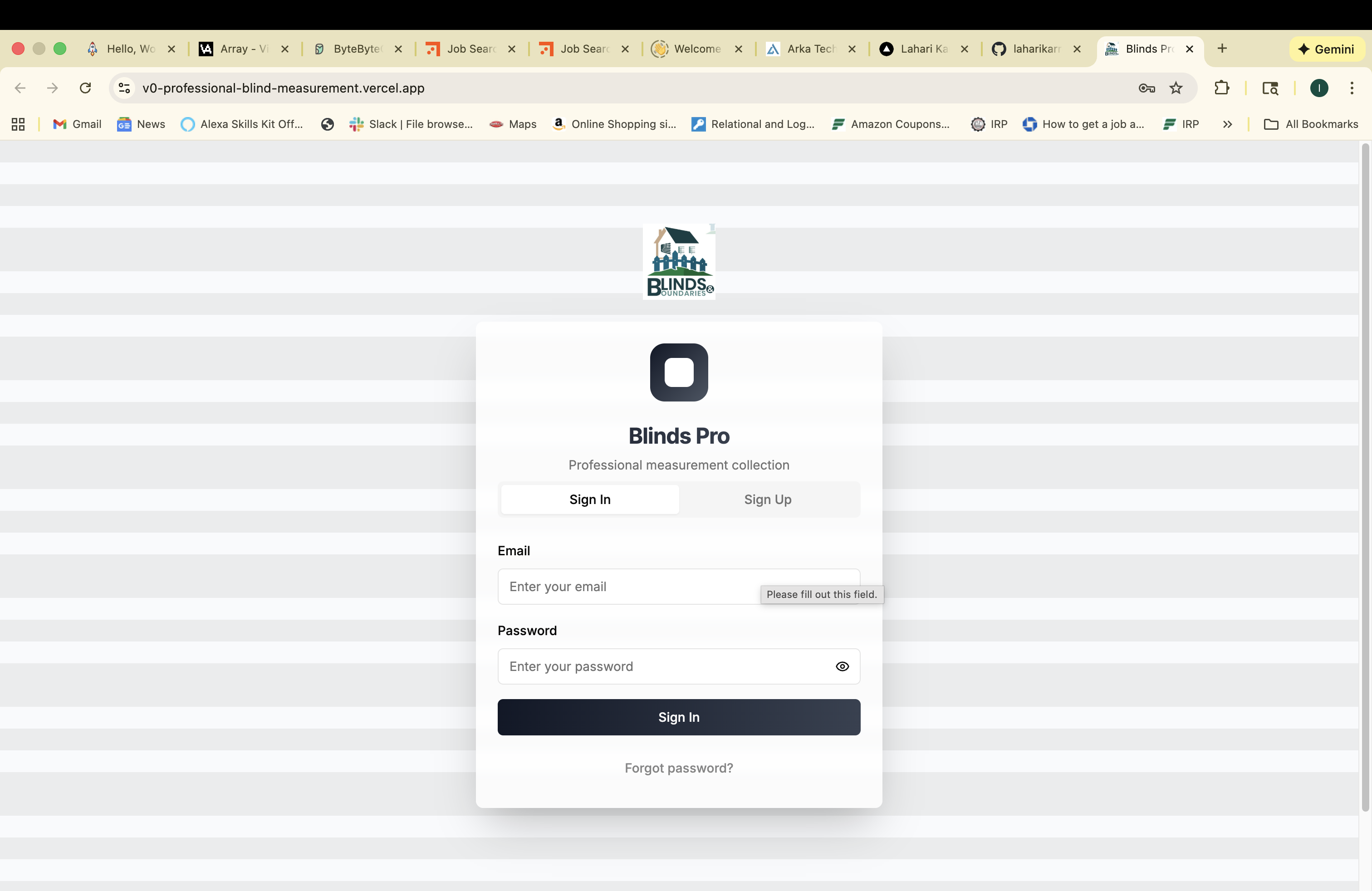
Task: Open the Maps bookmark
Action: (x=513, y=124)
